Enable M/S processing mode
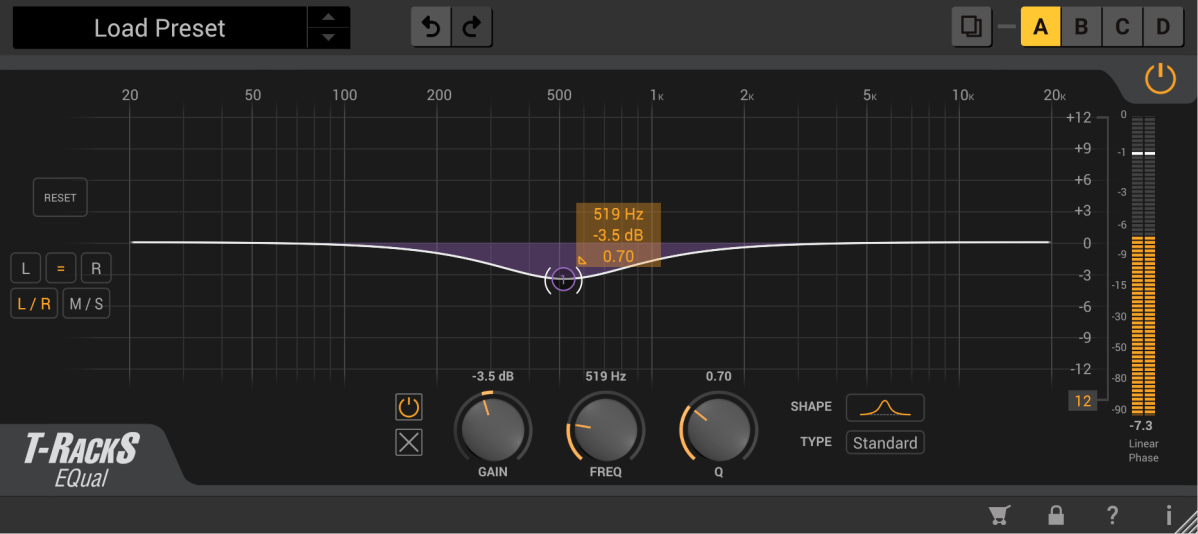 (x=86, y=304)
